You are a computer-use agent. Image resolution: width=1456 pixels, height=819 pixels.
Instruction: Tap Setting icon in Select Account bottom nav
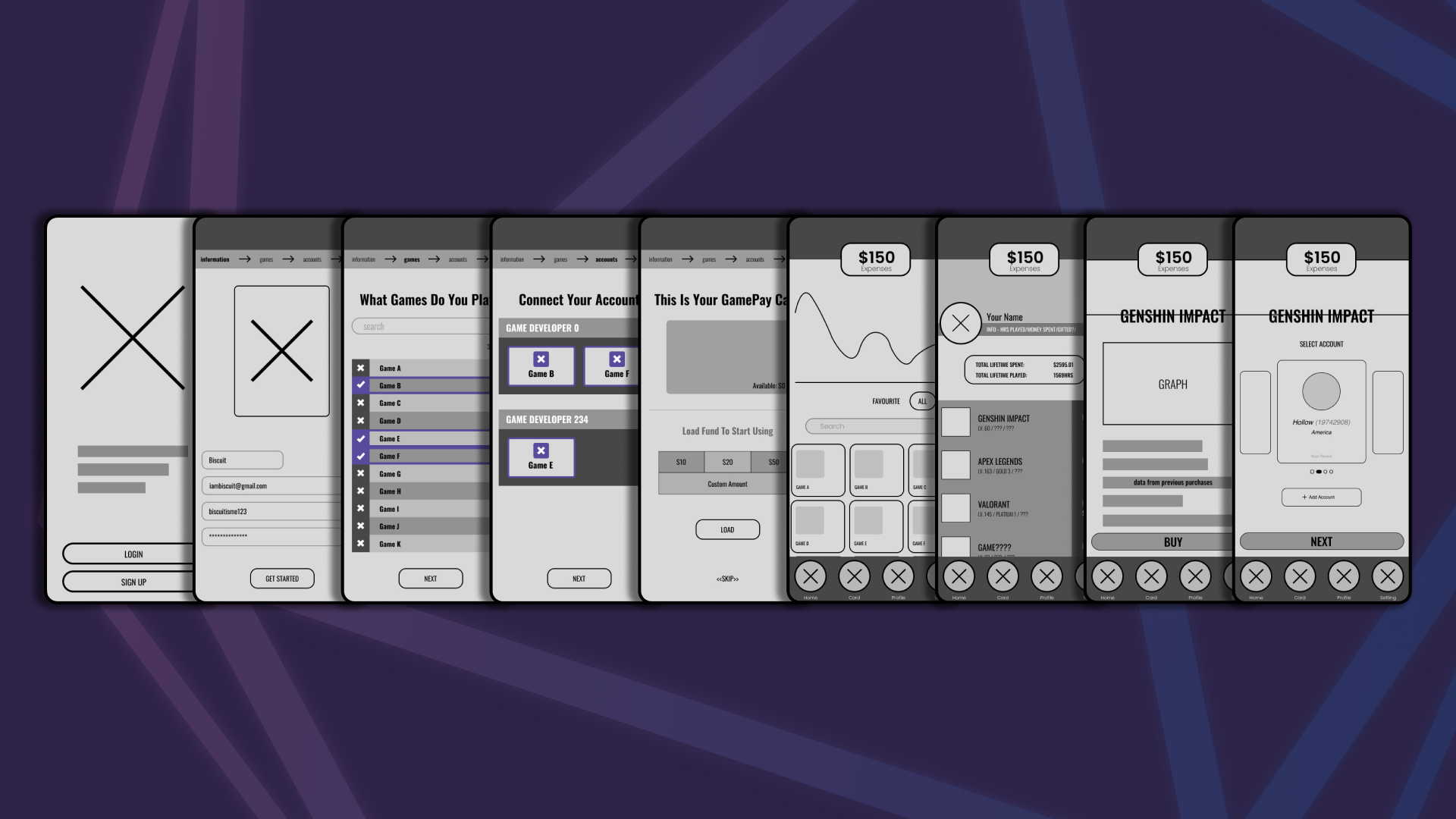(x=1387, y=577)
